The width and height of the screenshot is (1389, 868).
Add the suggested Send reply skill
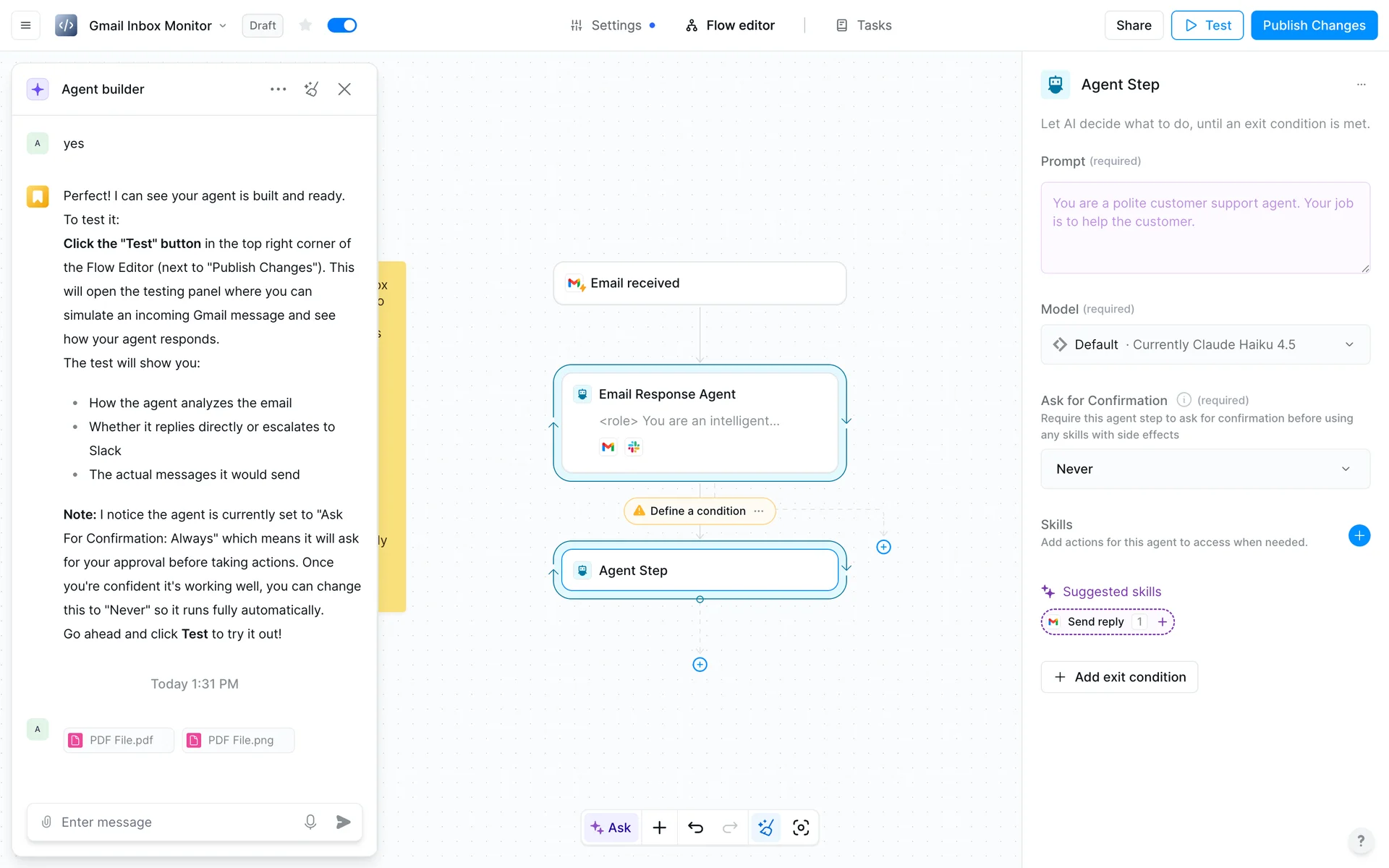(x=1162, y=622)
